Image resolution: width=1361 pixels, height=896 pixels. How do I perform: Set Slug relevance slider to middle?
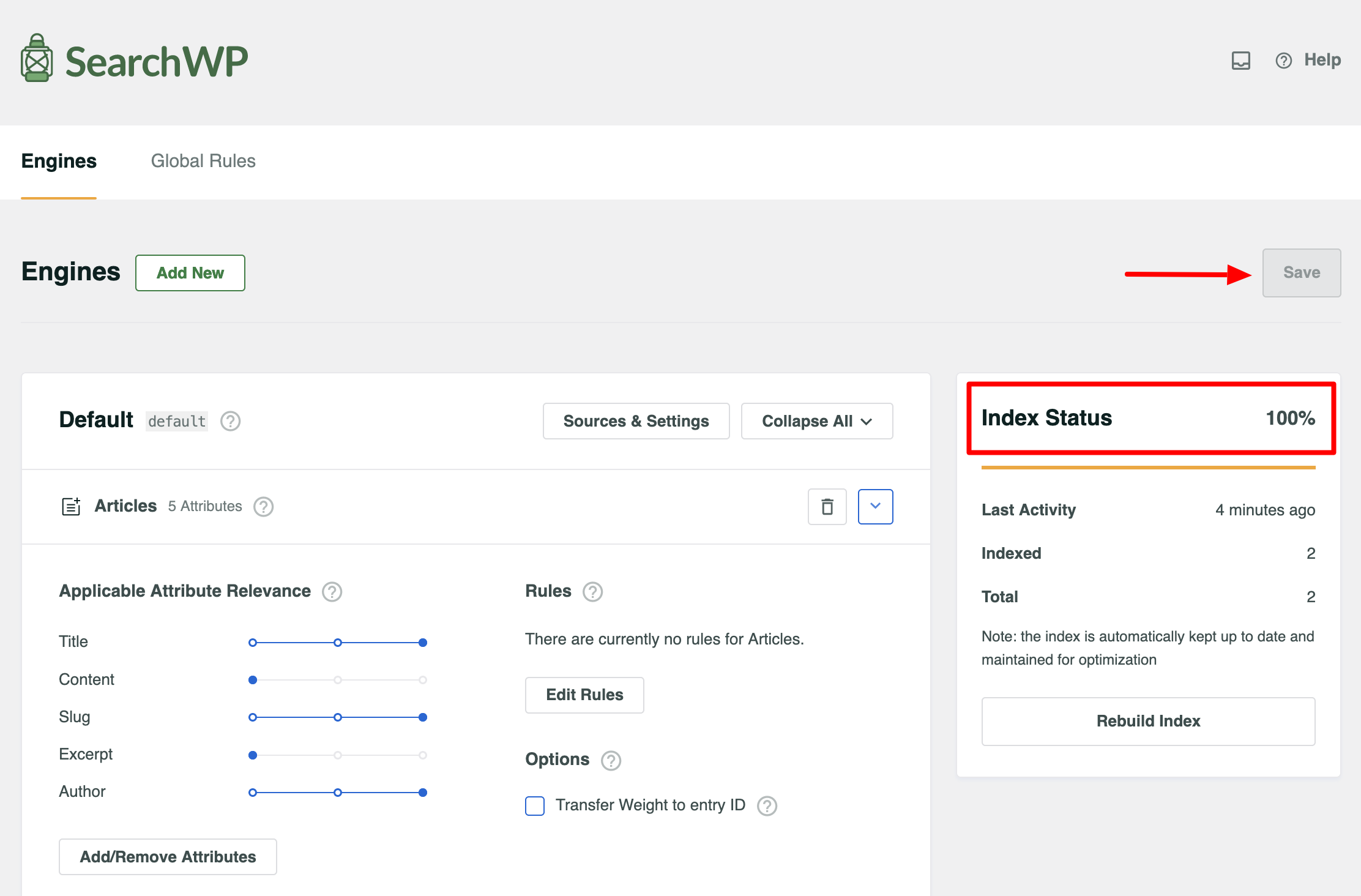coord(338,717)
